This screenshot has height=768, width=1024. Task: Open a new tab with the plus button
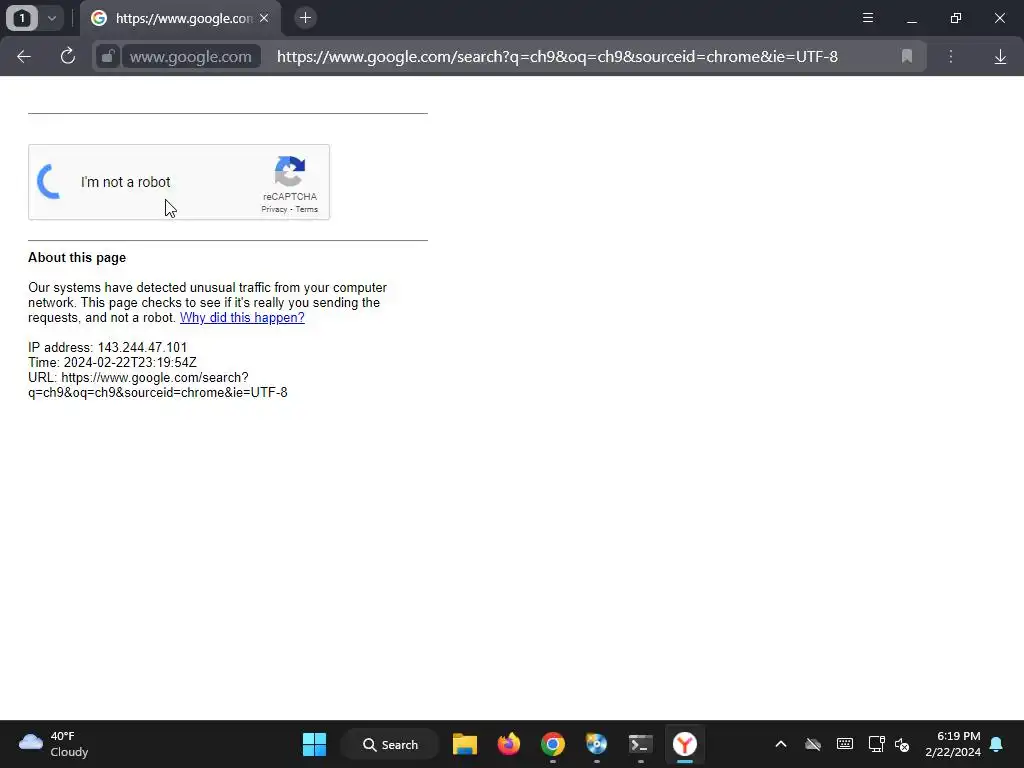305,18
